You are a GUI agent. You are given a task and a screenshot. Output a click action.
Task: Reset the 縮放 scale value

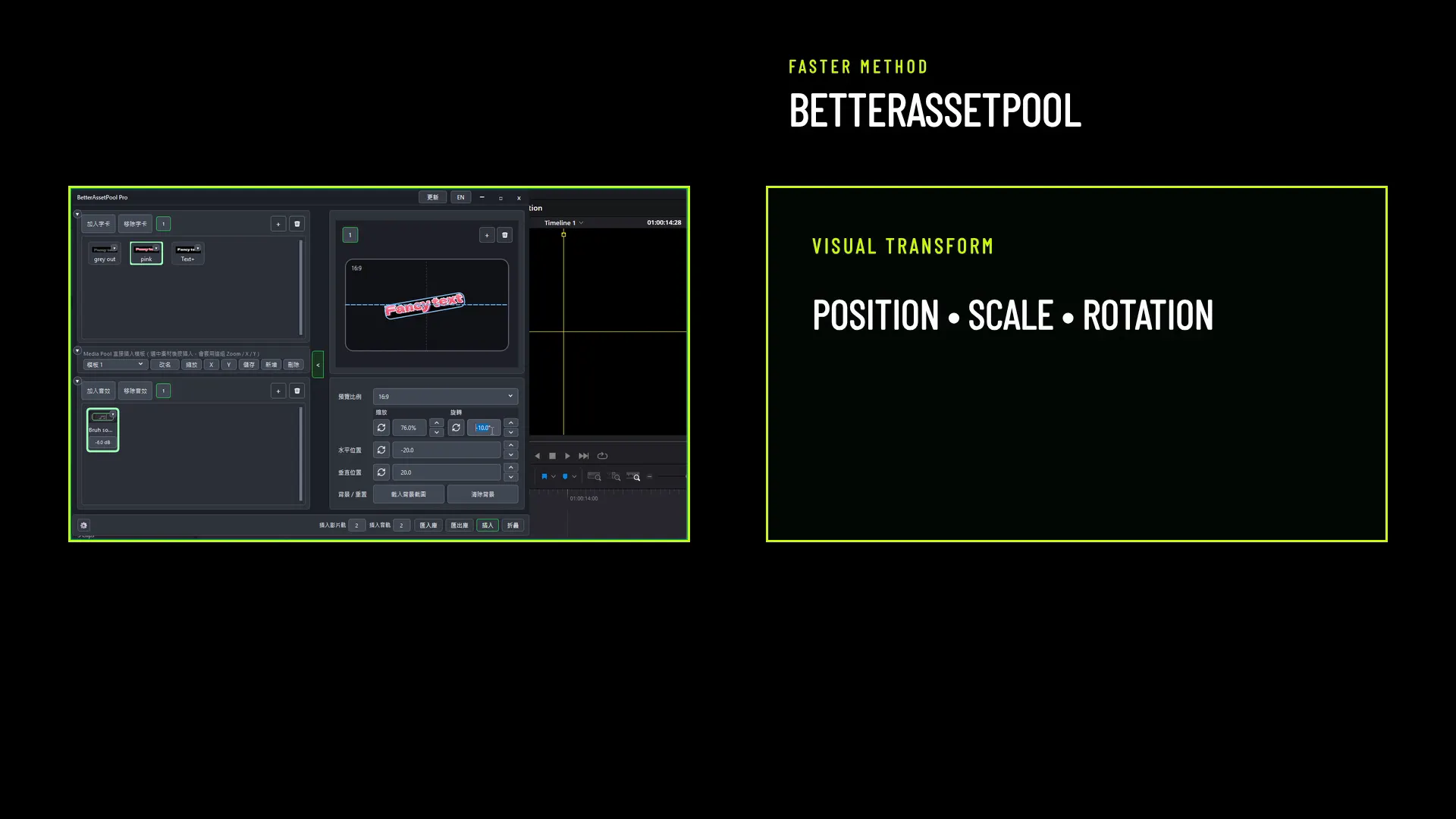381,428
